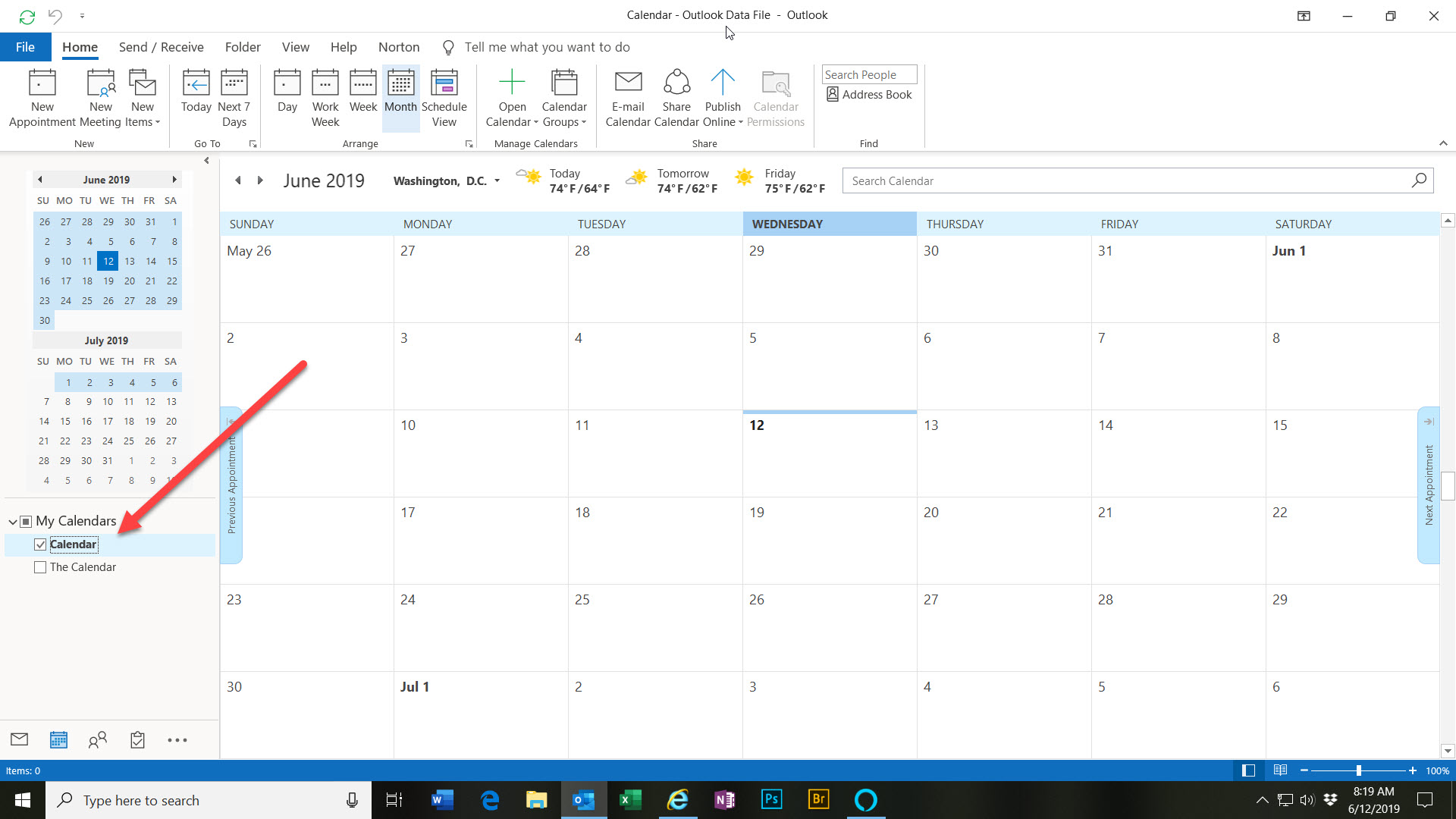Open the Send / Receive tab
The height and width of the screenshot is (819, 1456).
pos(161,47)
